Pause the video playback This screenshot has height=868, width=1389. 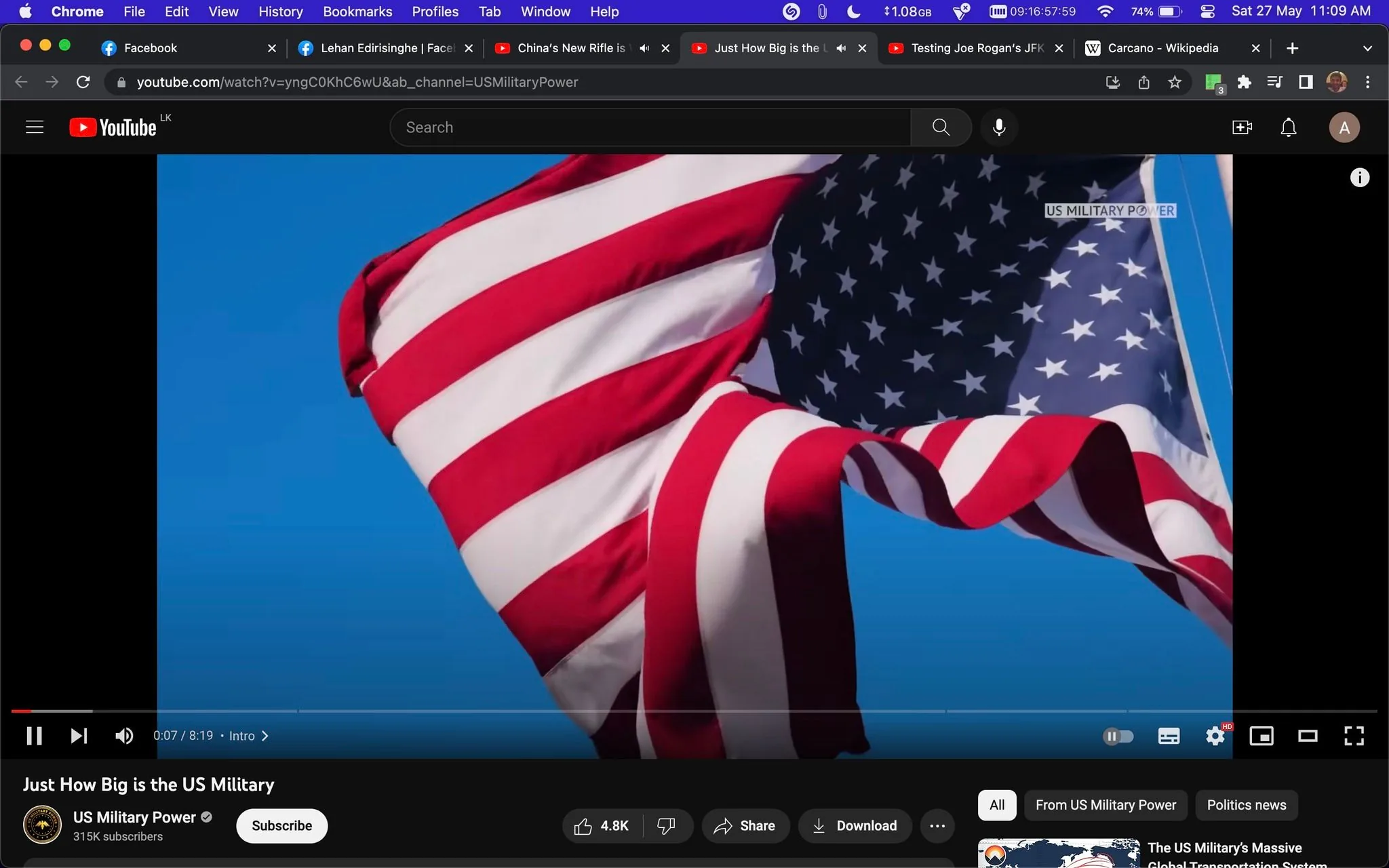(x=33, y=736)
